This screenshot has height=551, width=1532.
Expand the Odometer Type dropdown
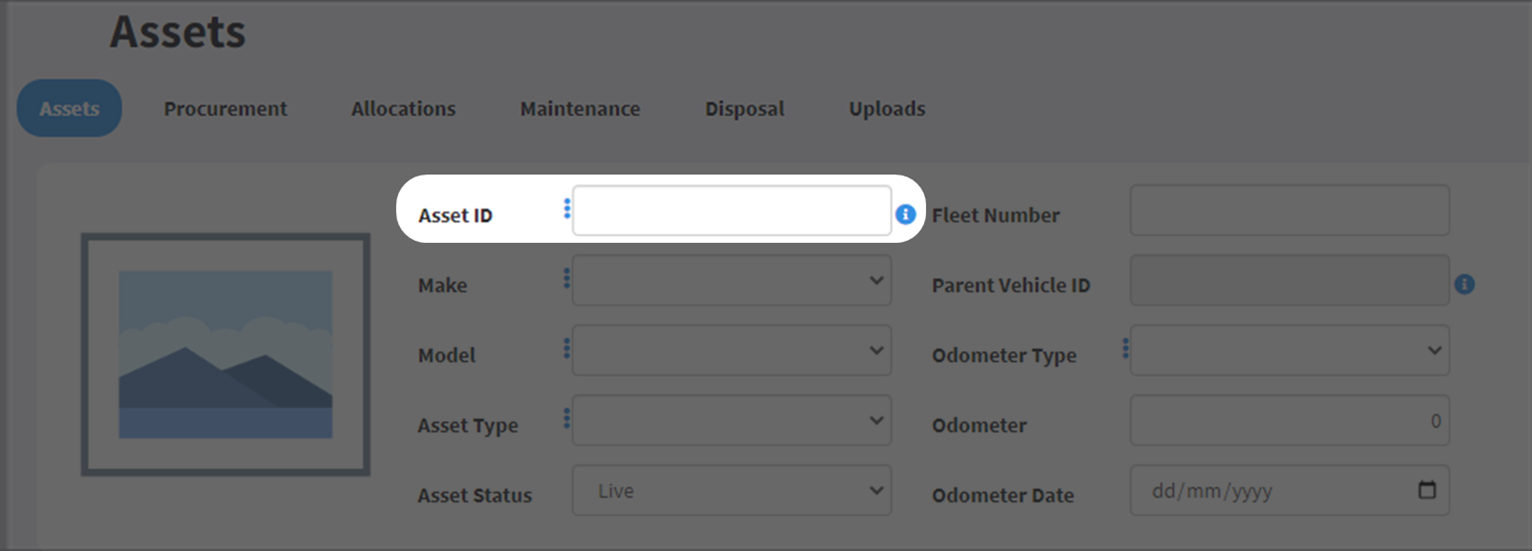1290,351
